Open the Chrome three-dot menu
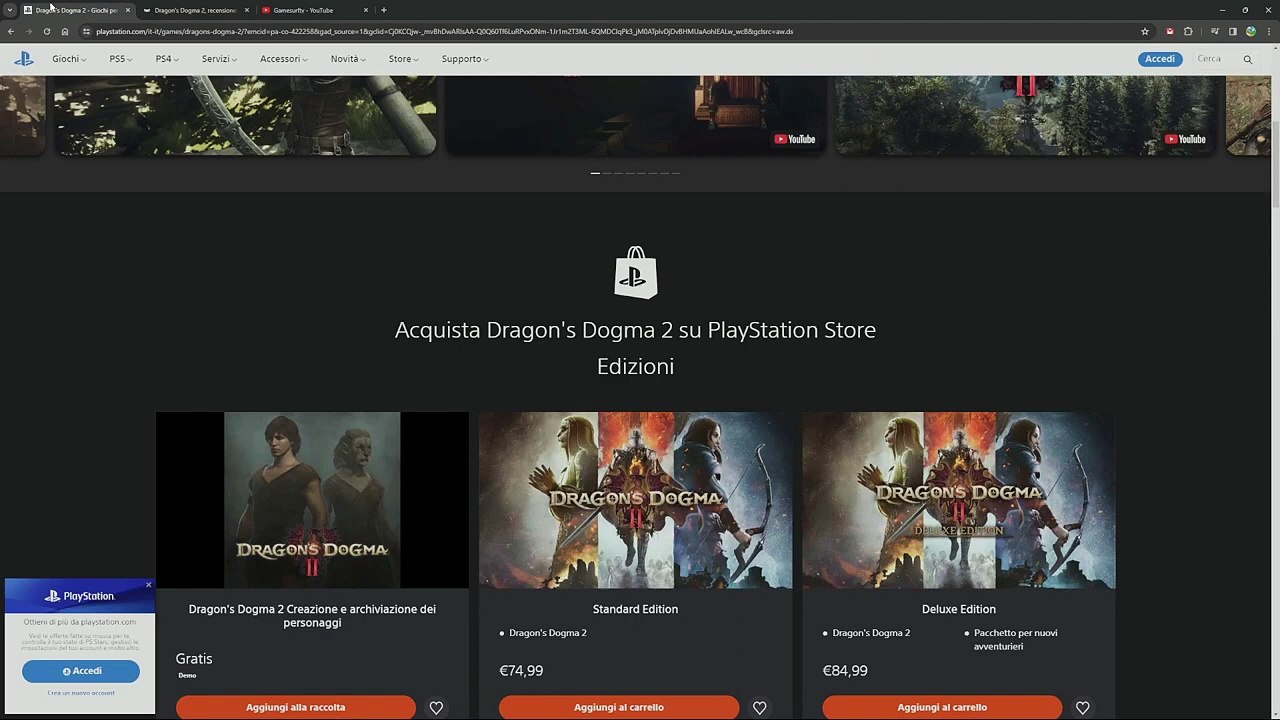Screen dimensions: 1280x720 click(x=1268, y=31)
